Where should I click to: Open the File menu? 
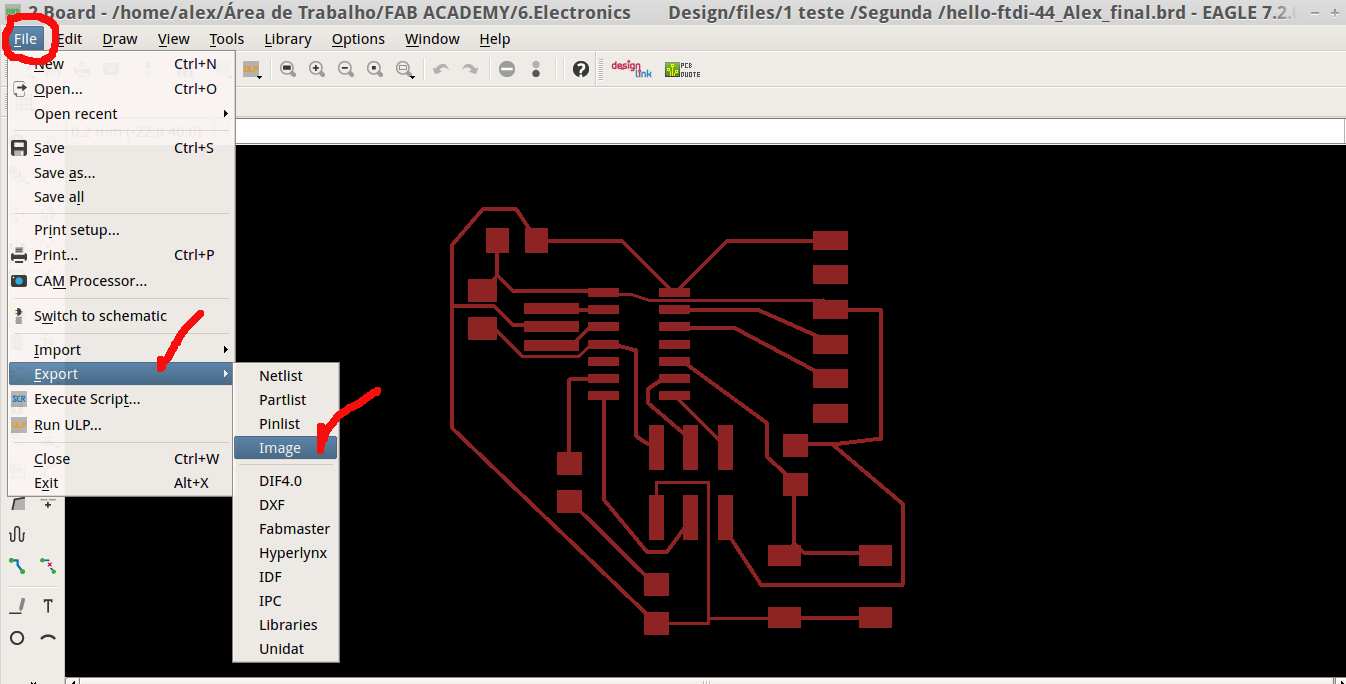25,39
